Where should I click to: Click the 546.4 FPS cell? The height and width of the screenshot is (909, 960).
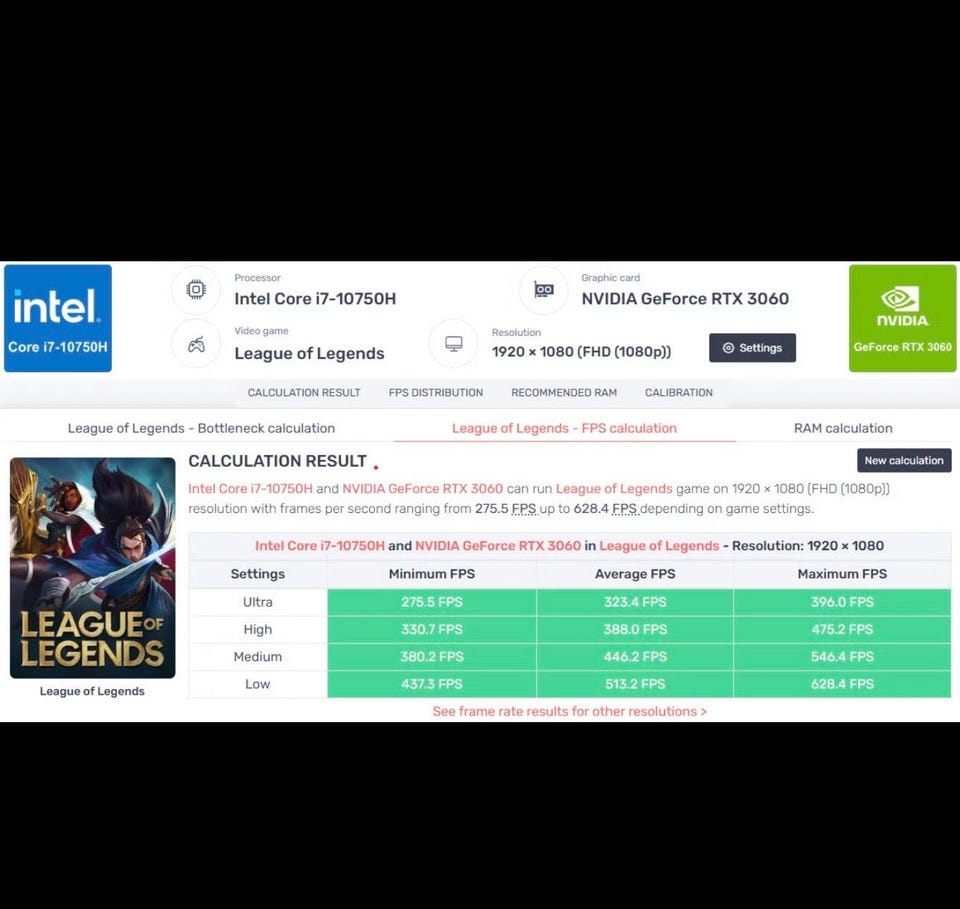tap(842, 656)
